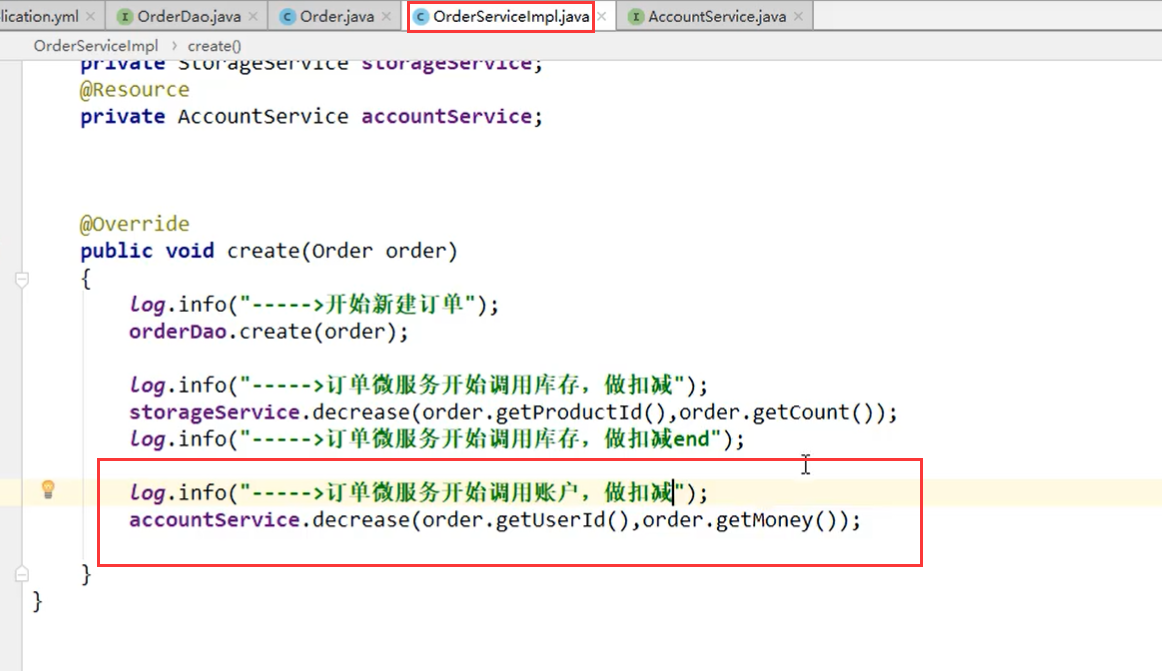Click the AccountService.java interface icon
The height and width of the screenshot is (671, 1162).
click(x=635, y=16)
